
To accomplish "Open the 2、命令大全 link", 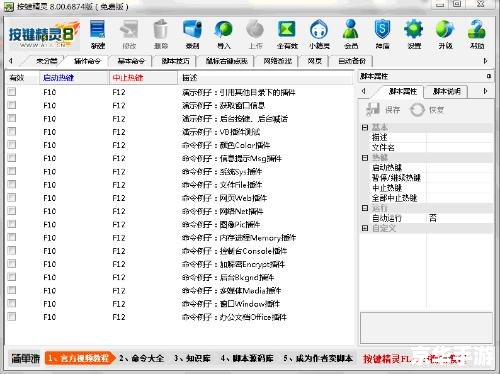I will (142, 358).
